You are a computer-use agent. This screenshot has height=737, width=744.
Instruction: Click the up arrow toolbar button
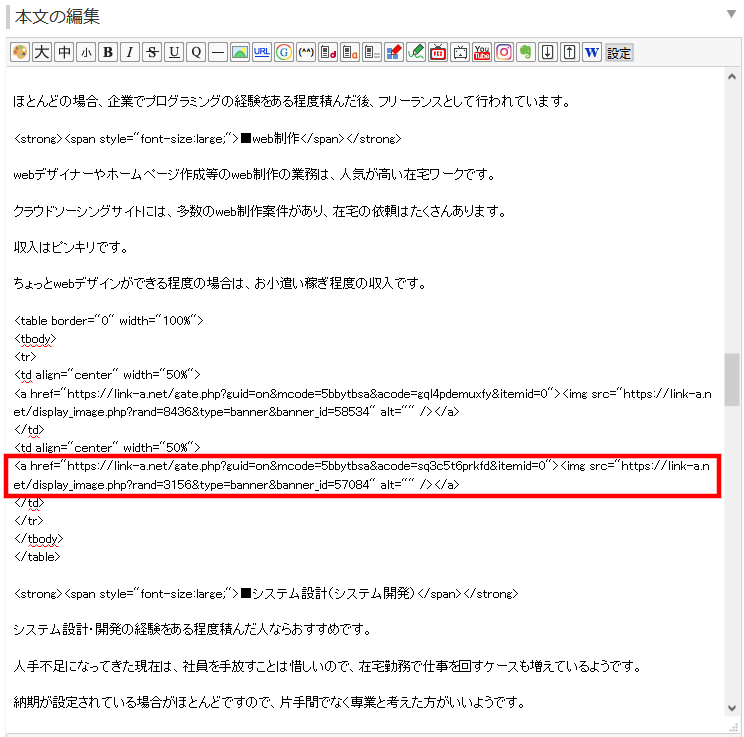570,52
